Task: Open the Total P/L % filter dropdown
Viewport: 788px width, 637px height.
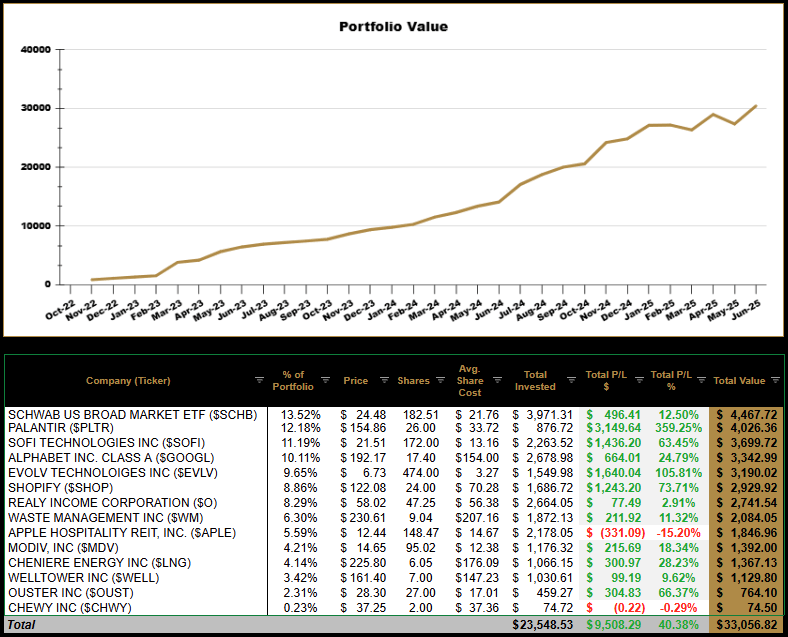Action: tap(702, 380)
